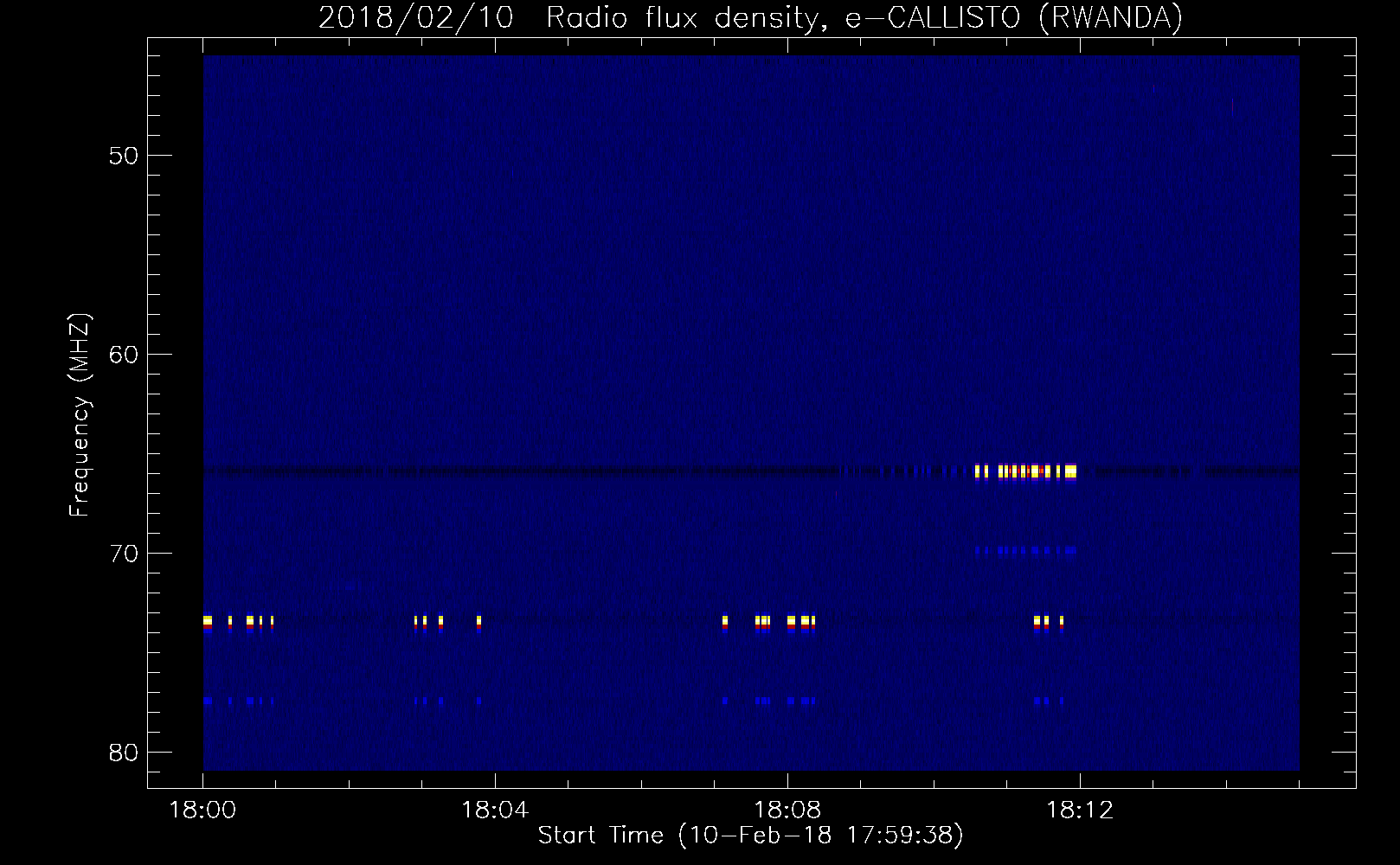This screenshot has height=865, width=1400.
Task: Click the 70 frequency tick label
Action: click(124, 554)
